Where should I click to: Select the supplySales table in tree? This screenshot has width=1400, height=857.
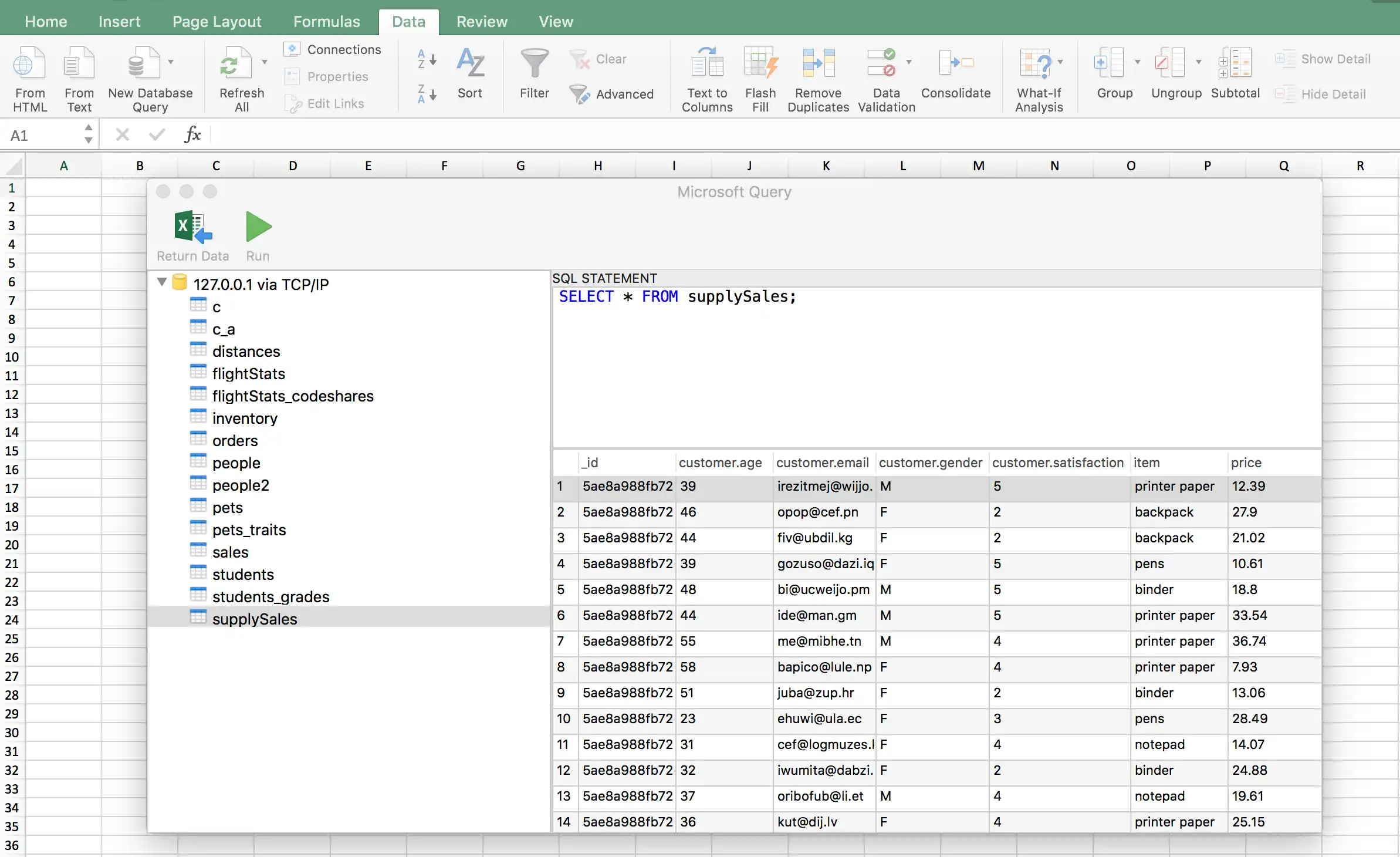(x=254, y=618)
